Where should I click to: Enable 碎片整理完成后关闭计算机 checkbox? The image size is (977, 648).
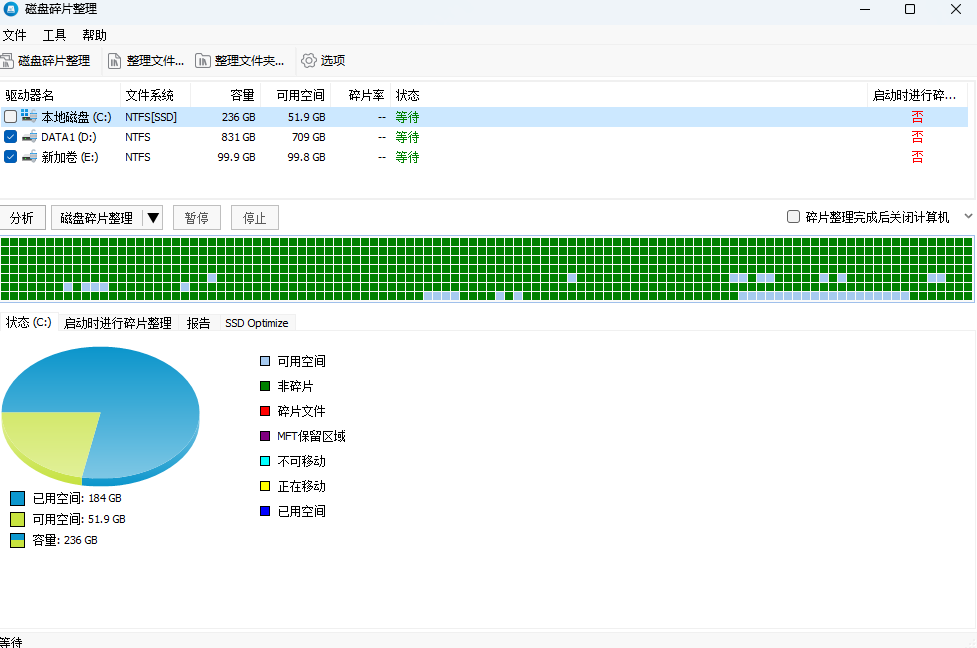793,217
